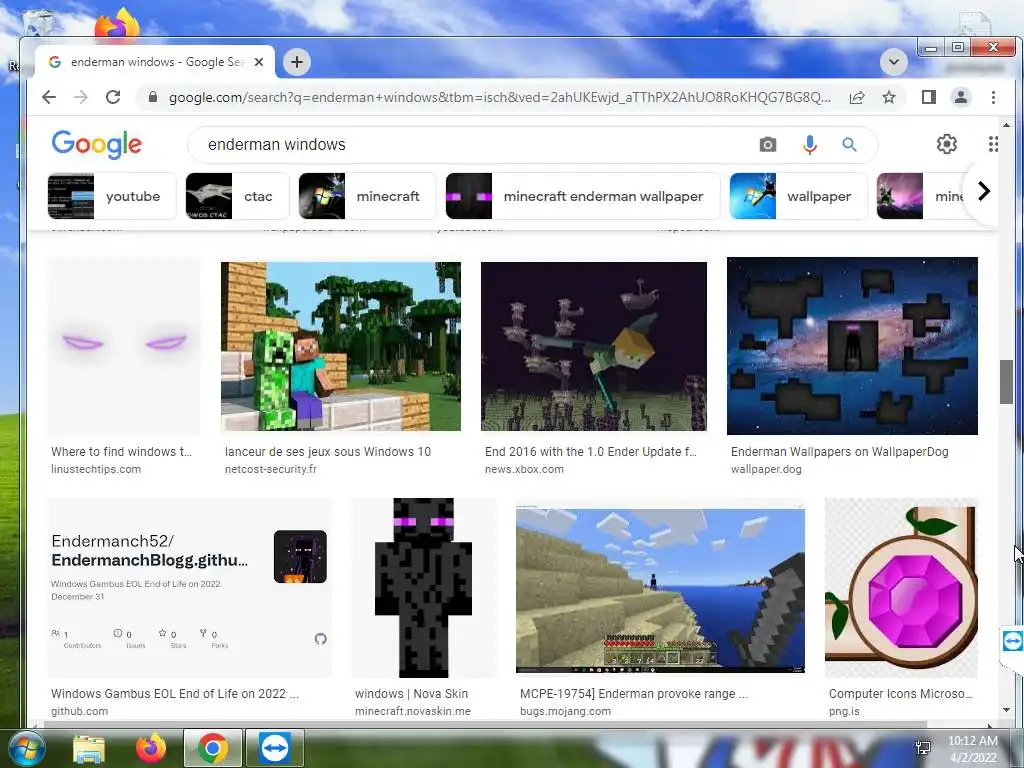The image size is (1024, 768).
Task: Open 'windows | Nova Skin' result link
Action: 411,694
